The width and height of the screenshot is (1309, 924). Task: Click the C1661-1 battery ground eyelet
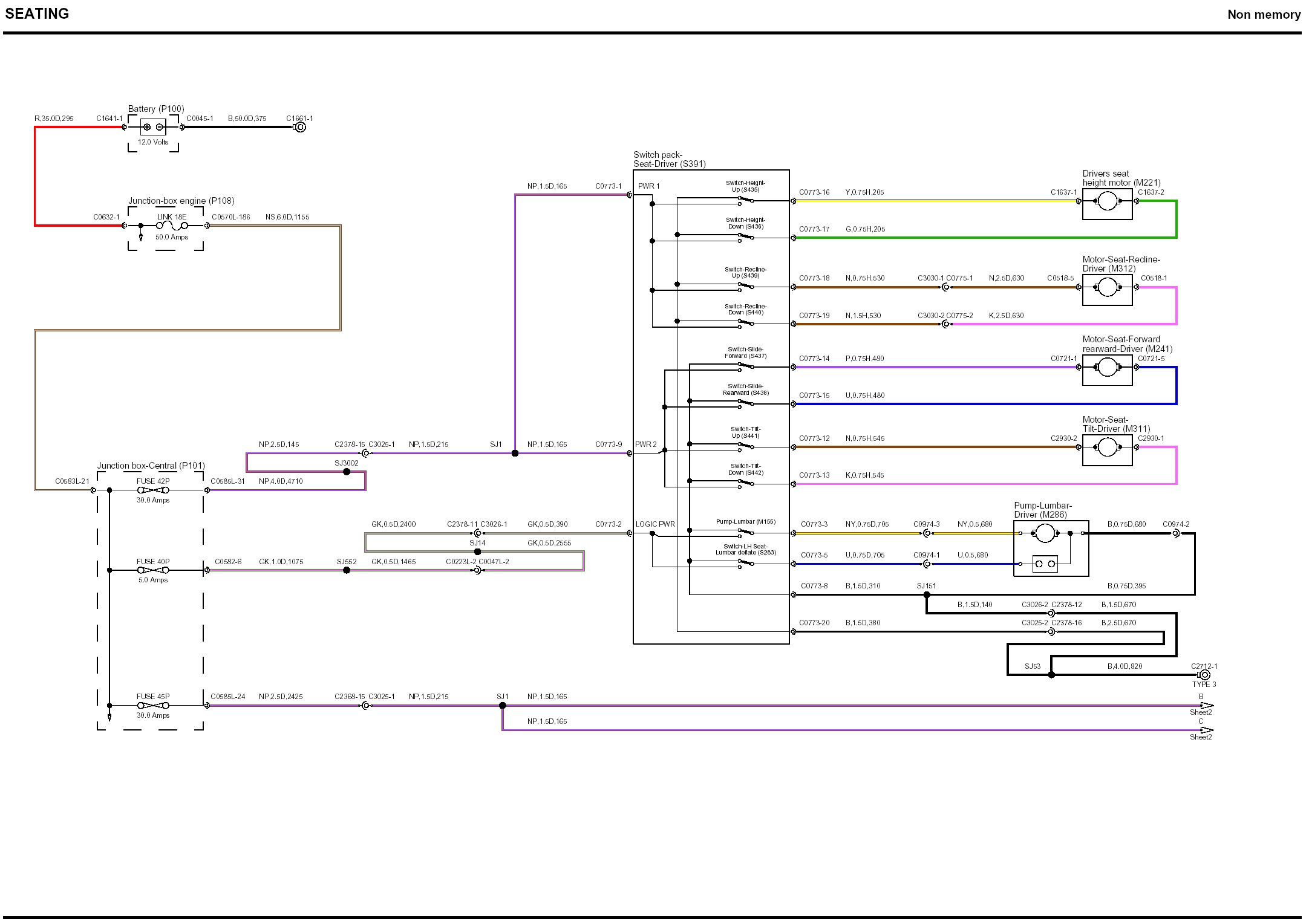tap(300, 127)
